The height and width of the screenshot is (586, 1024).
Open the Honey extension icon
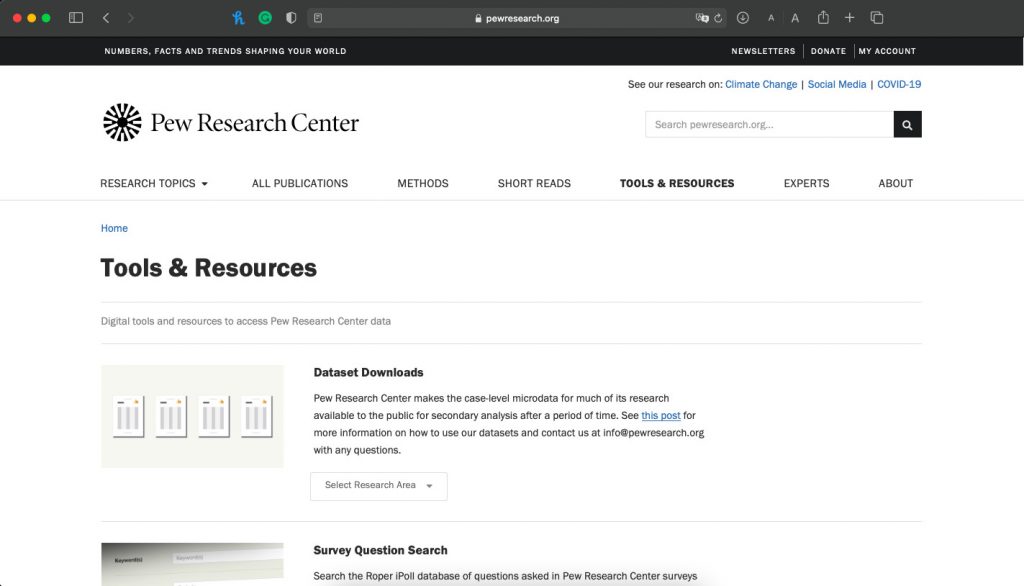(238, 18)
